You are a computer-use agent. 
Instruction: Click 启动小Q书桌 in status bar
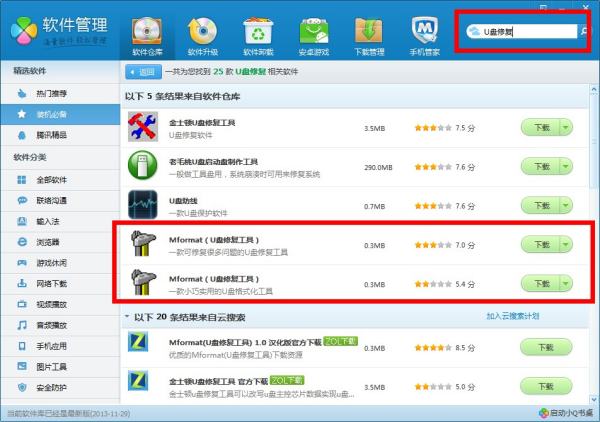566,413
